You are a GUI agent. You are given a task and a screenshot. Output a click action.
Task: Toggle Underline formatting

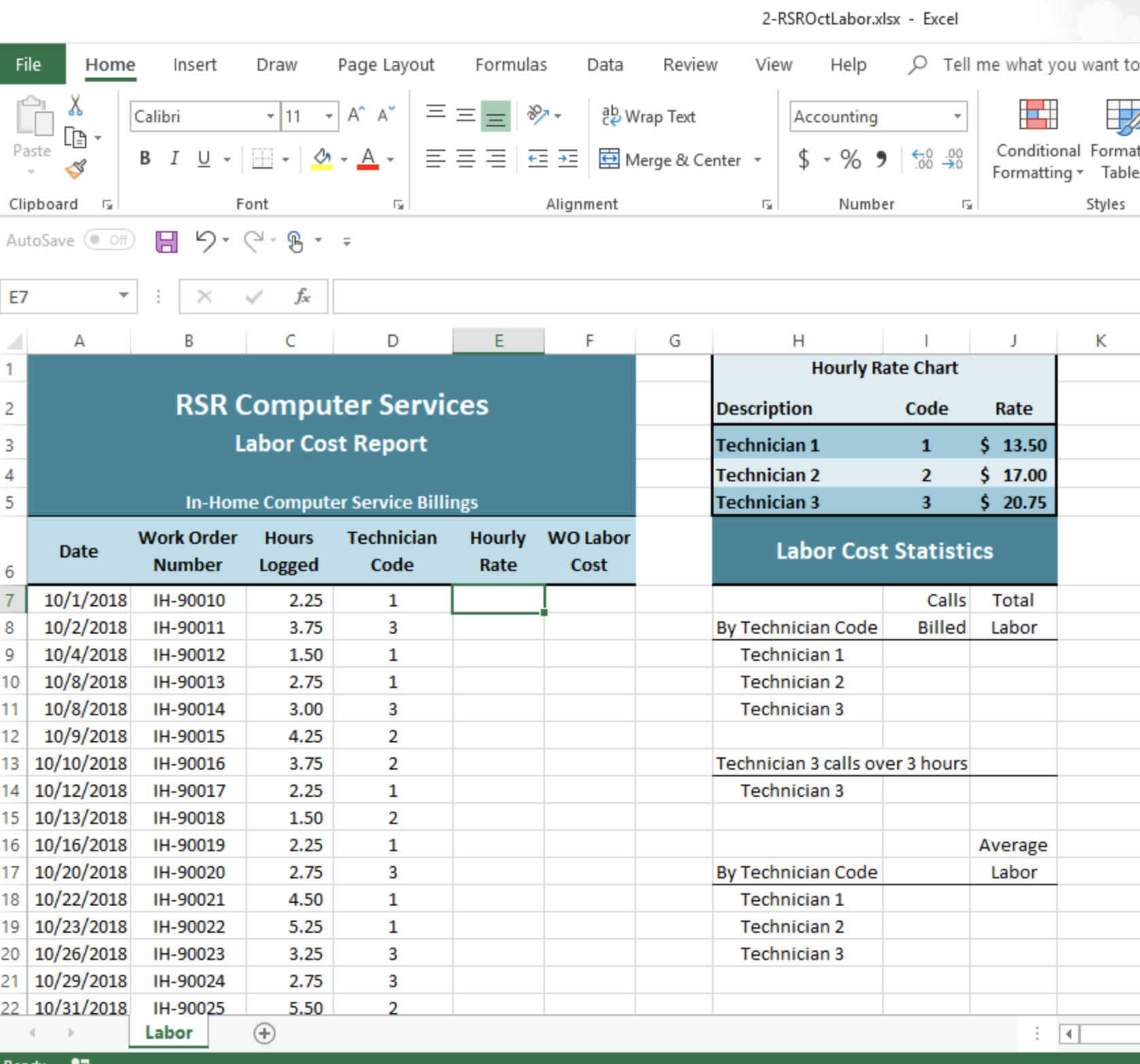click(203, 158)
